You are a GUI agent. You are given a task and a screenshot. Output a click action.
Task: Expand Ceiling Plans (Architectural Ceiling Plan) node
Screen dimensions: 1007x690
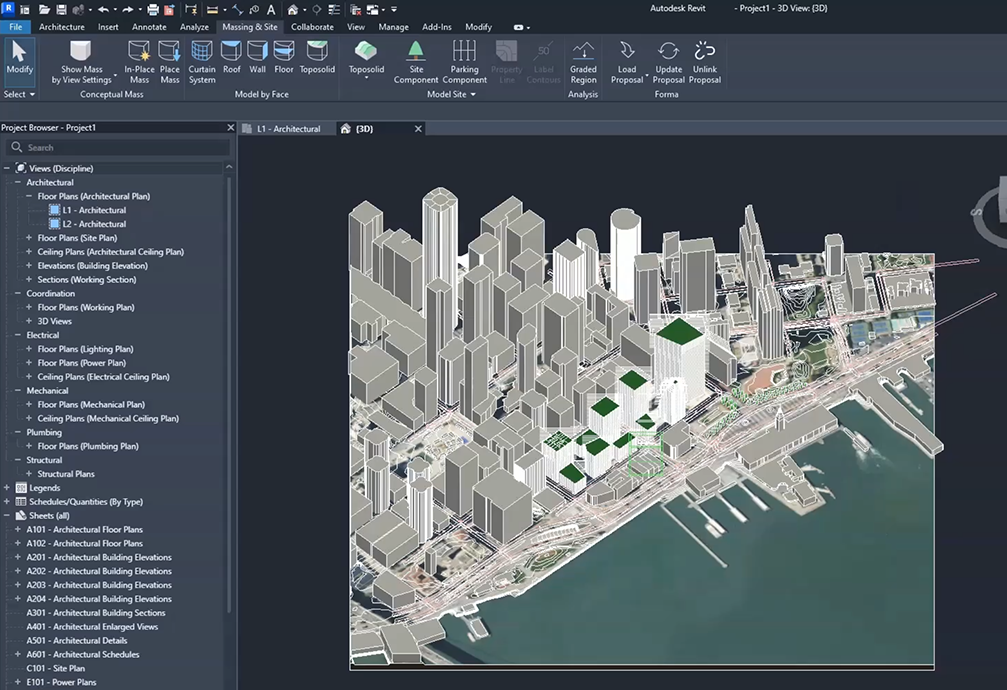pyautogui.click(x=29, y=252)
